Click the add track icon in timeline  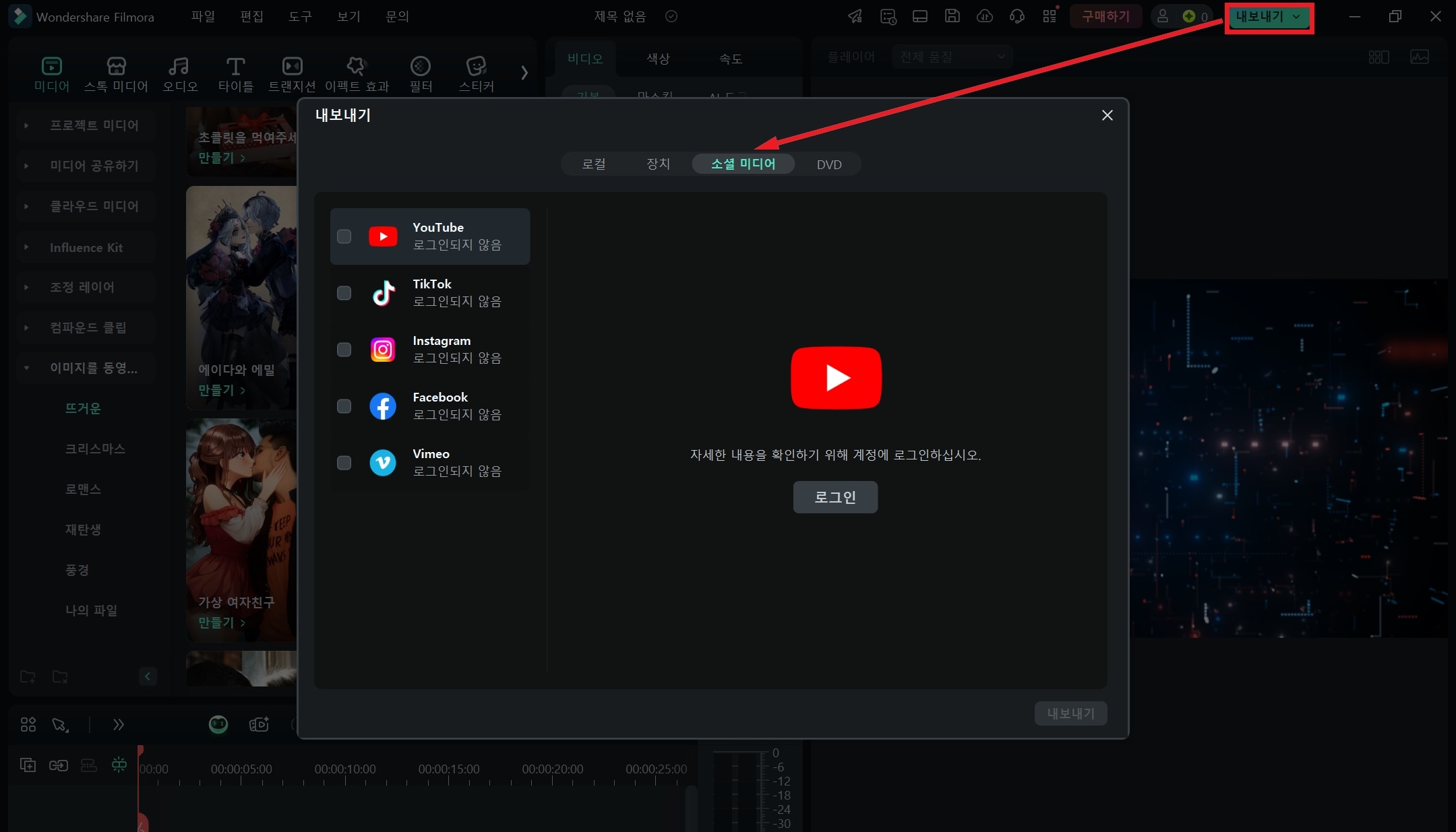[x=28, y=765]
